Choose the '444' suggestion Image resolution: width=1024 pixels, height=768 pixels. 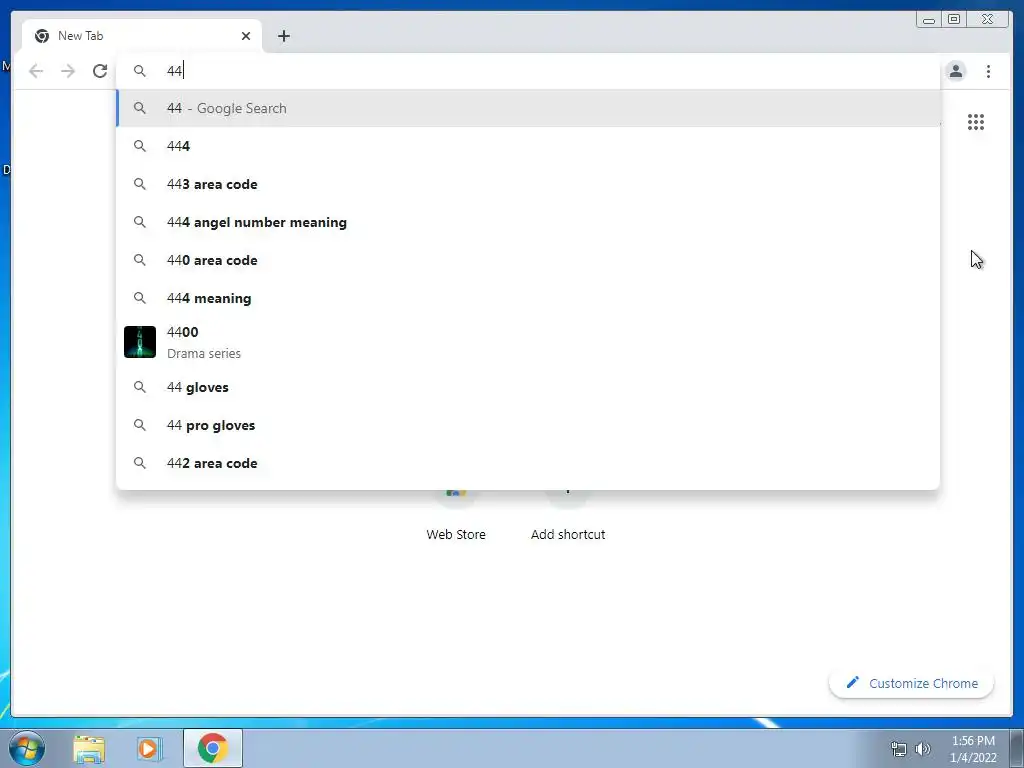pos(528,146)
